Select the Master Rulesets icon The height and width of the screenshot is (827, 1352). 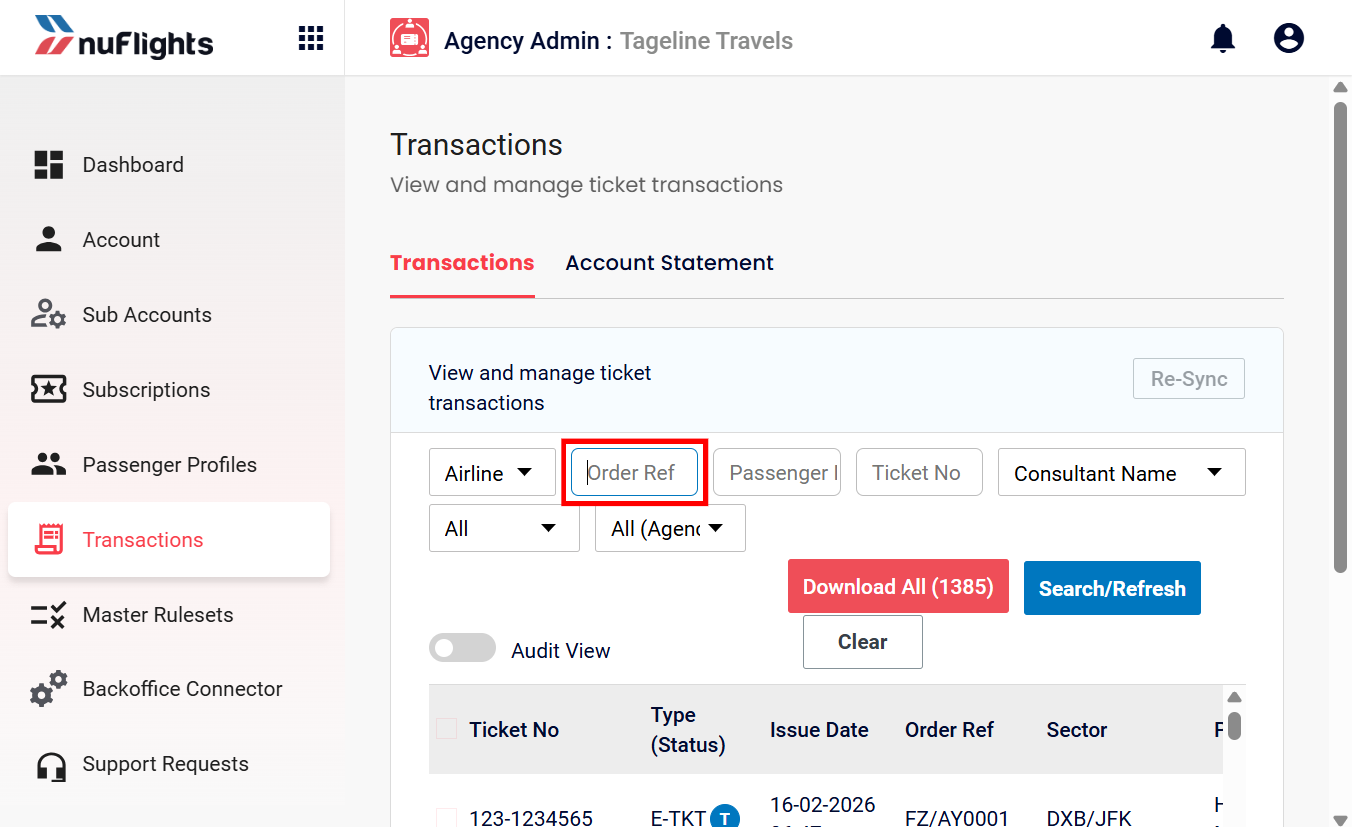click(x=48, y=615)
